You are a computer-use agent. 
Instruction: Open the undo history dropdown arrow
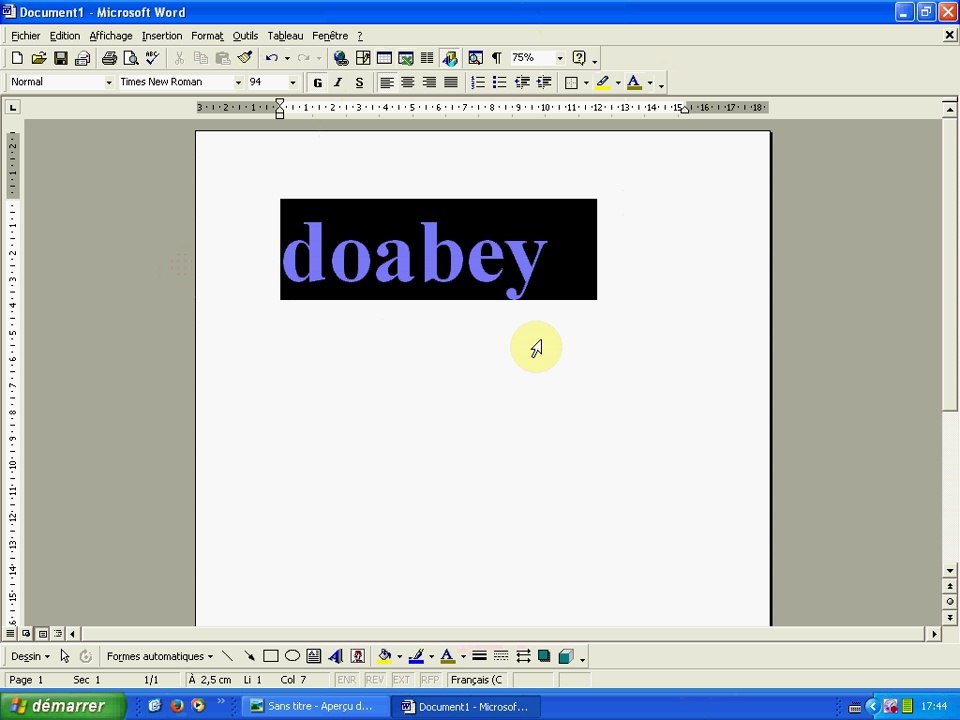(287, 58)
